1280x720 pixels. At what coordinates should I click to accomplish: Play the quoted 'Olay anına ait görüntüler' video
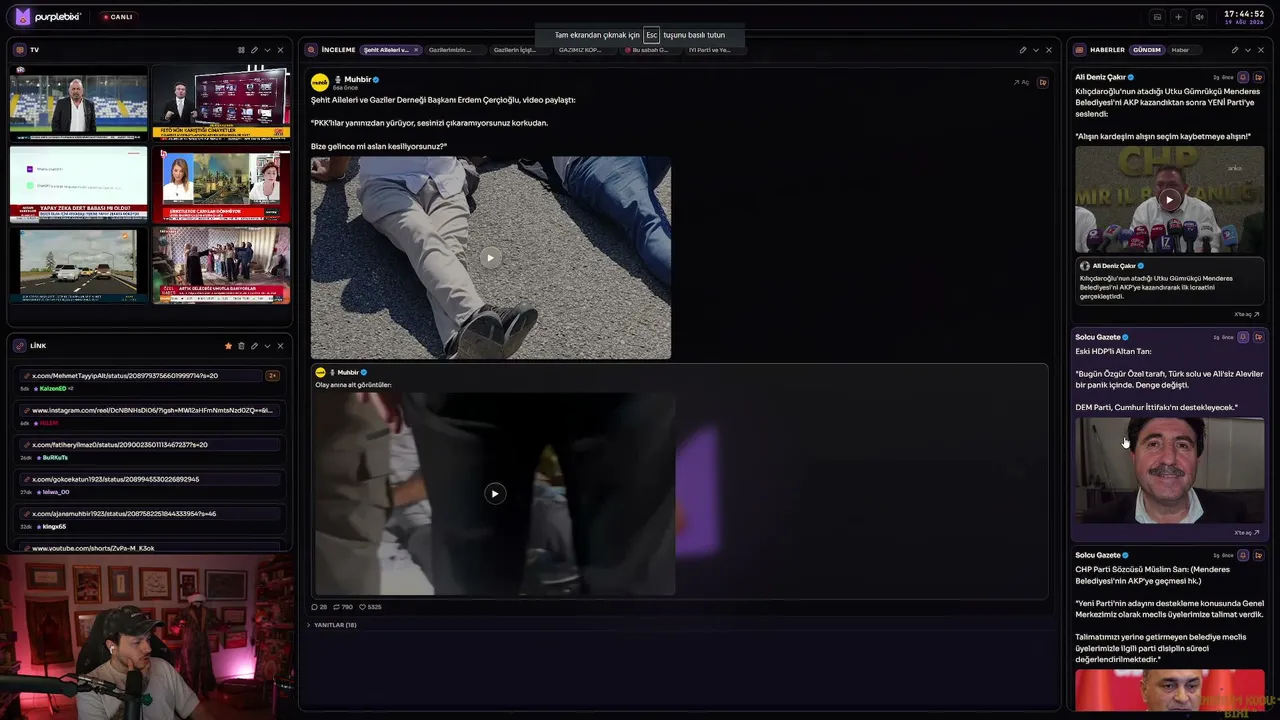pyautogui.click(x=495, y=493)
